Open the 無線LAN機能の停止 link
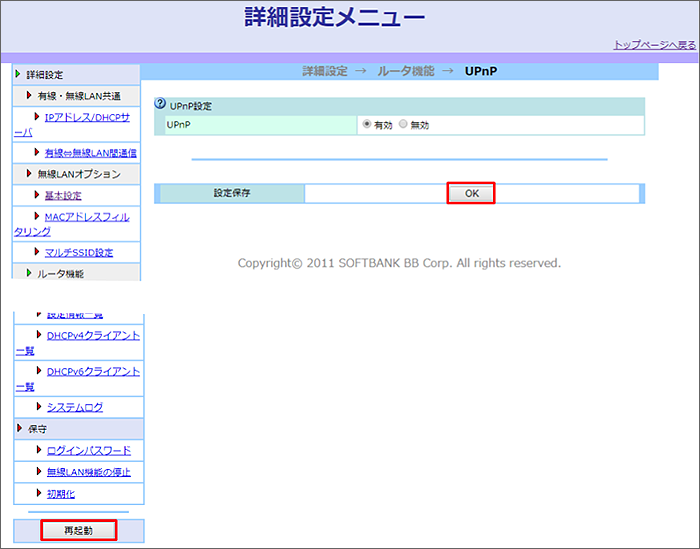 point(89,472)
